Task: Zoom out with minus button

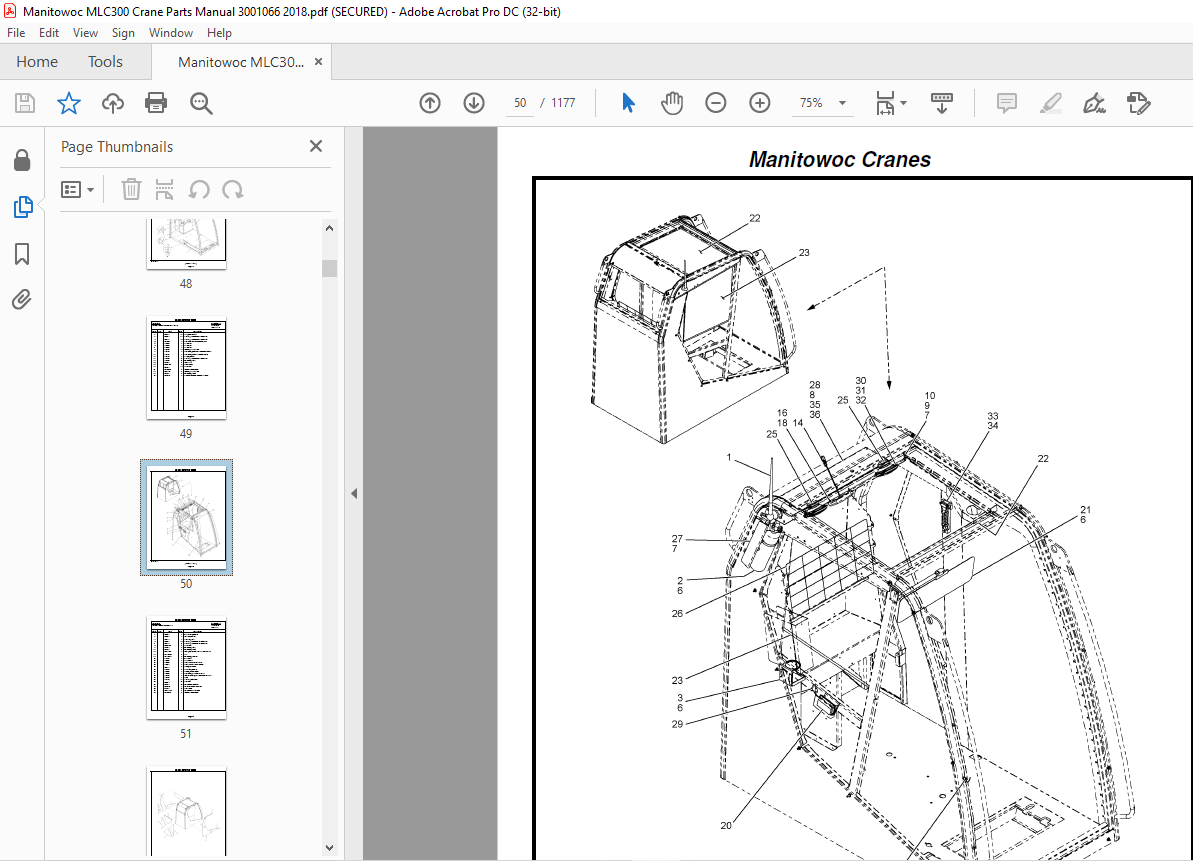Action: pyautogui.click(x=716, y=103)
